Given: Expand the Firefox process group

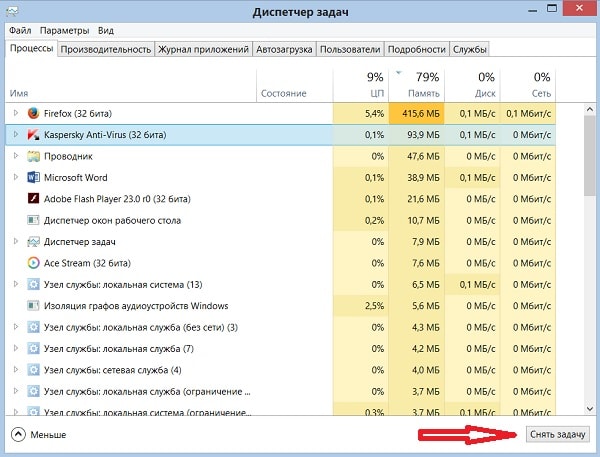Looking at the screenshot, I should (16, 113).
